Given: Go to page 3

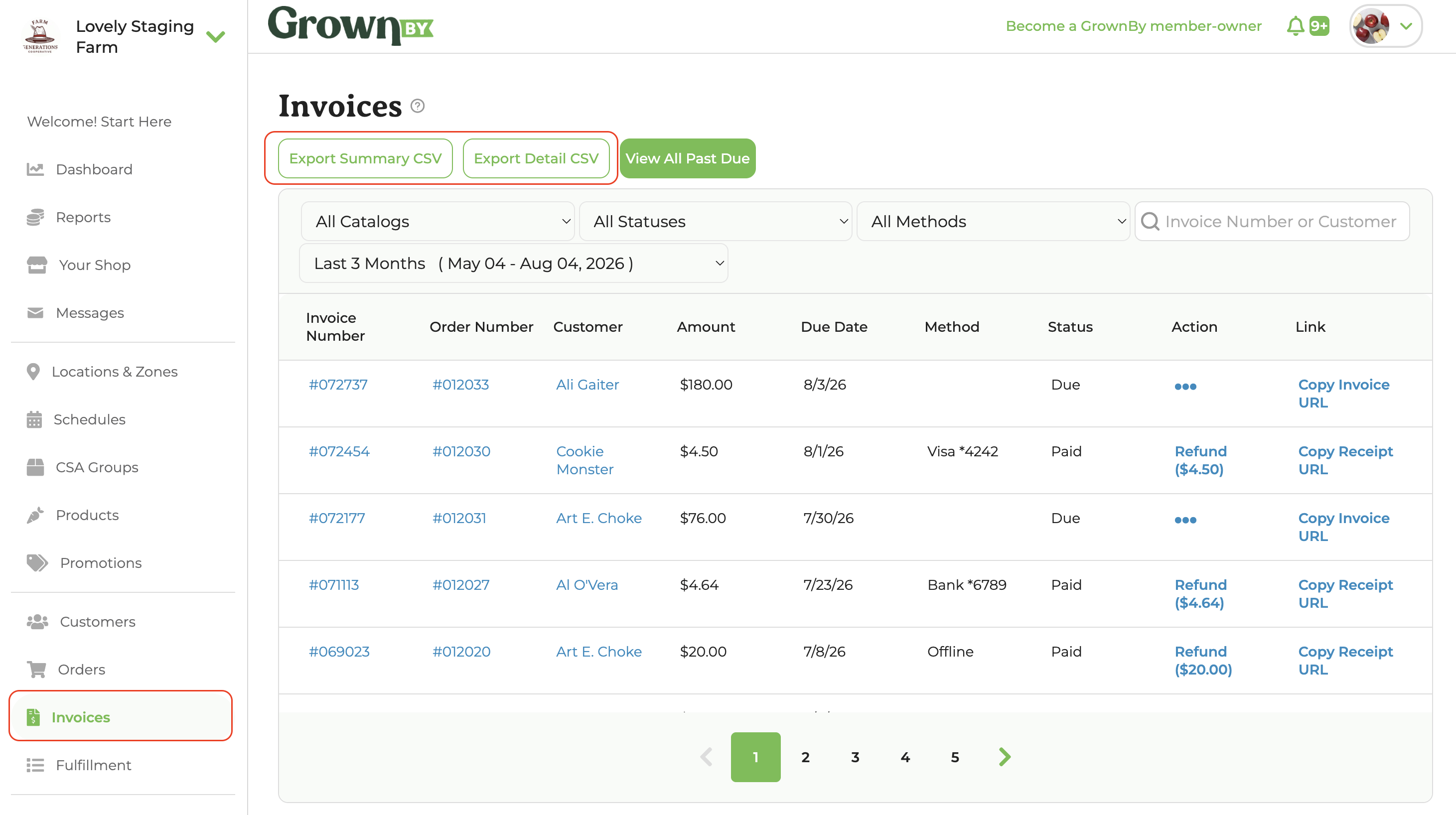Looking at the screenshot, I should coord(855,757).
